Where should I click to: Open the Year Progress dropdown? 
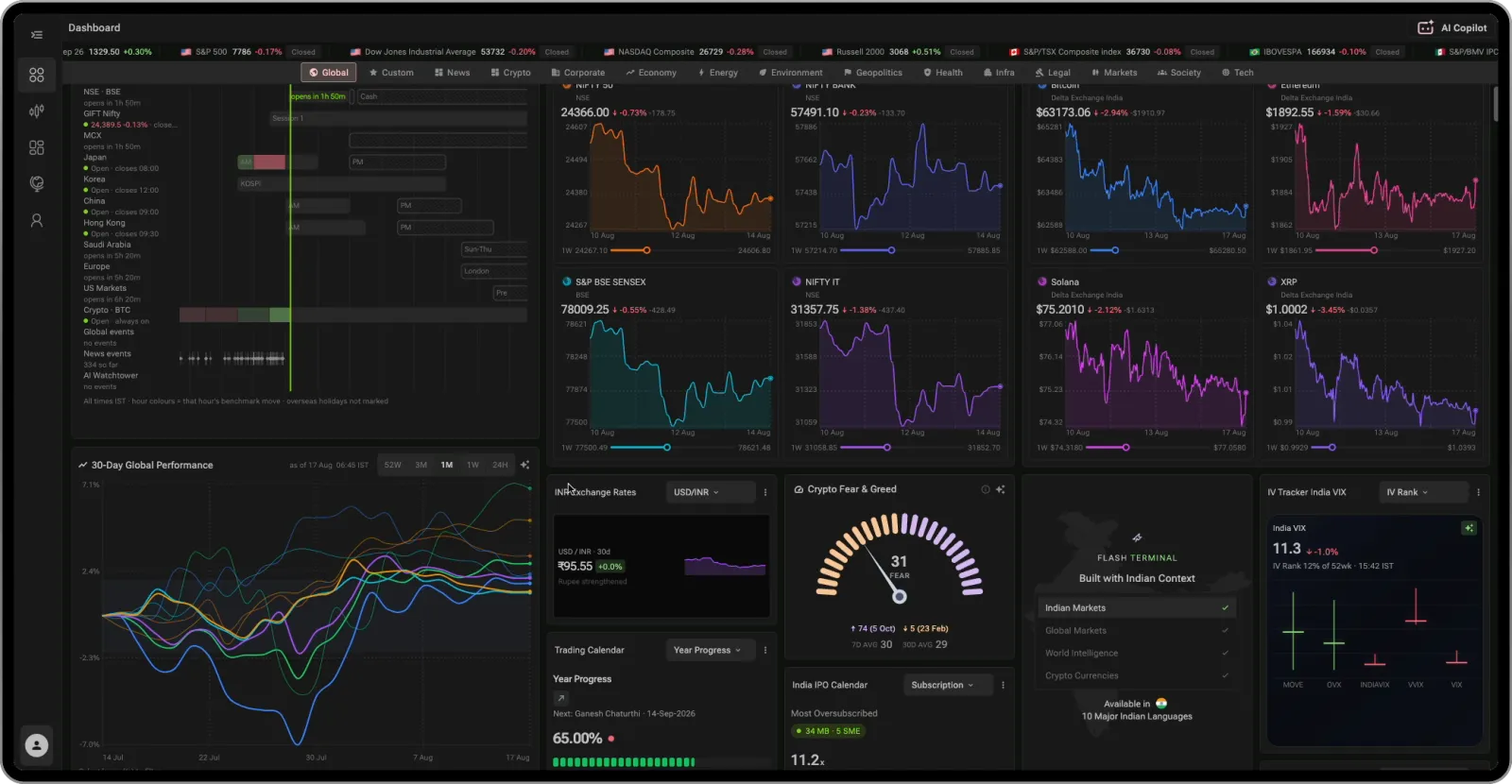click(711, 650)
